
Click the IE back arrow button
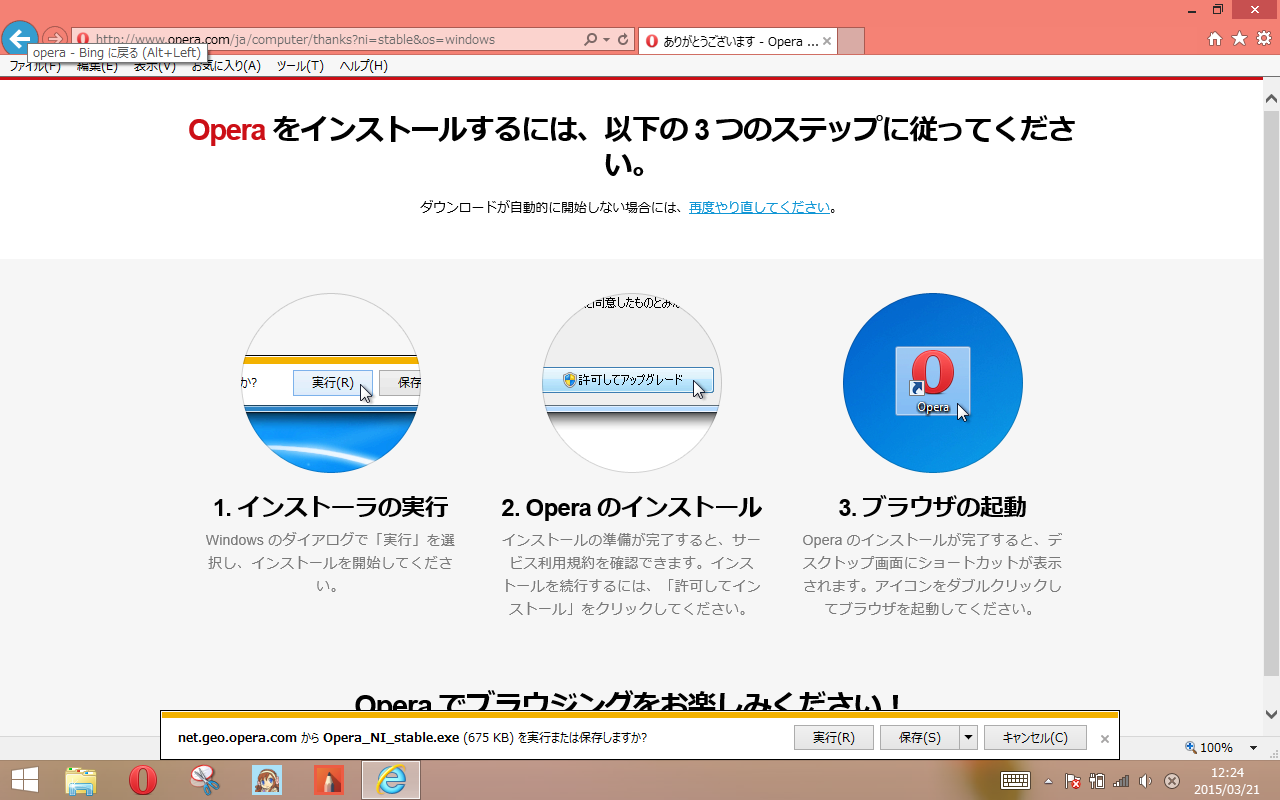pyautogui.click(x=19, y=39)
